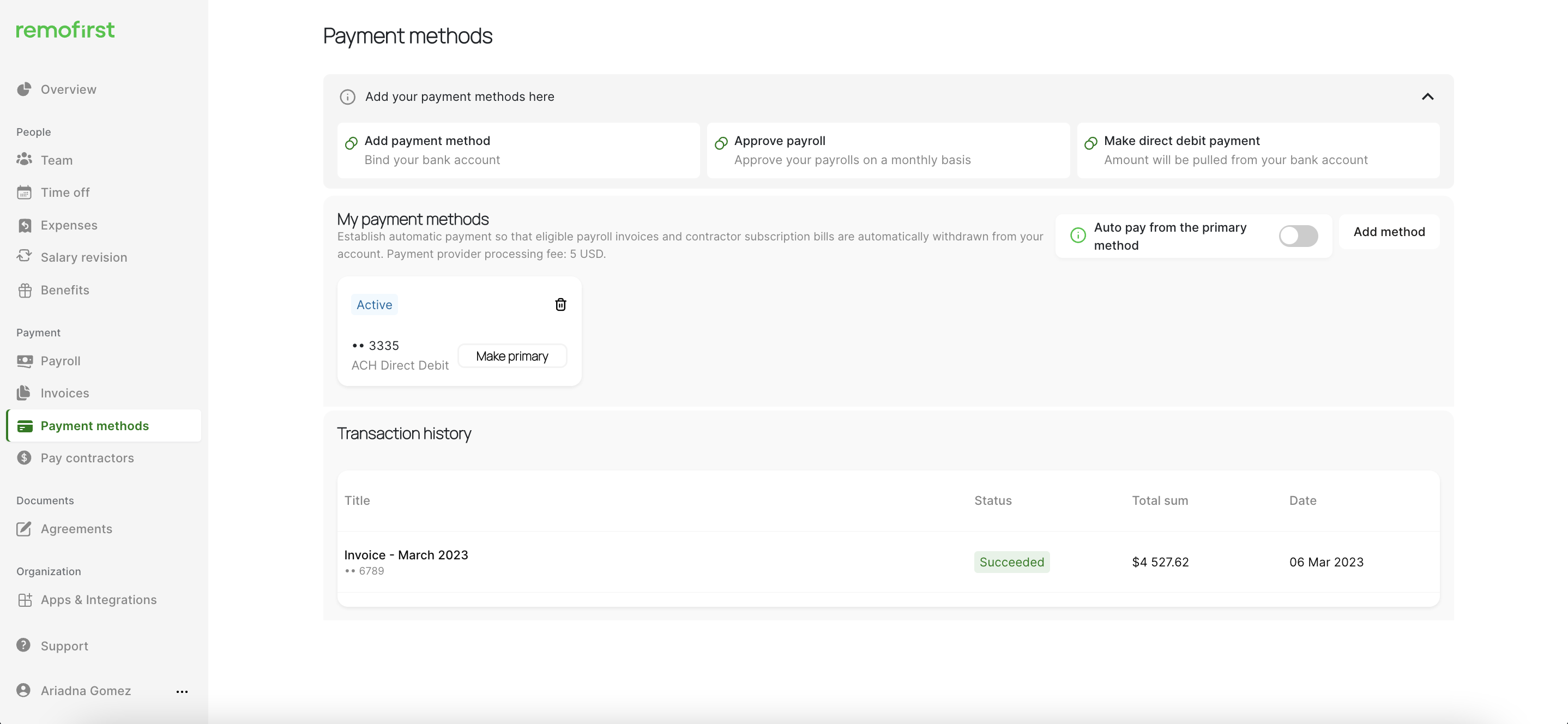Open the Overview pie chart icon
The image size is (1568, 724).
24,89
